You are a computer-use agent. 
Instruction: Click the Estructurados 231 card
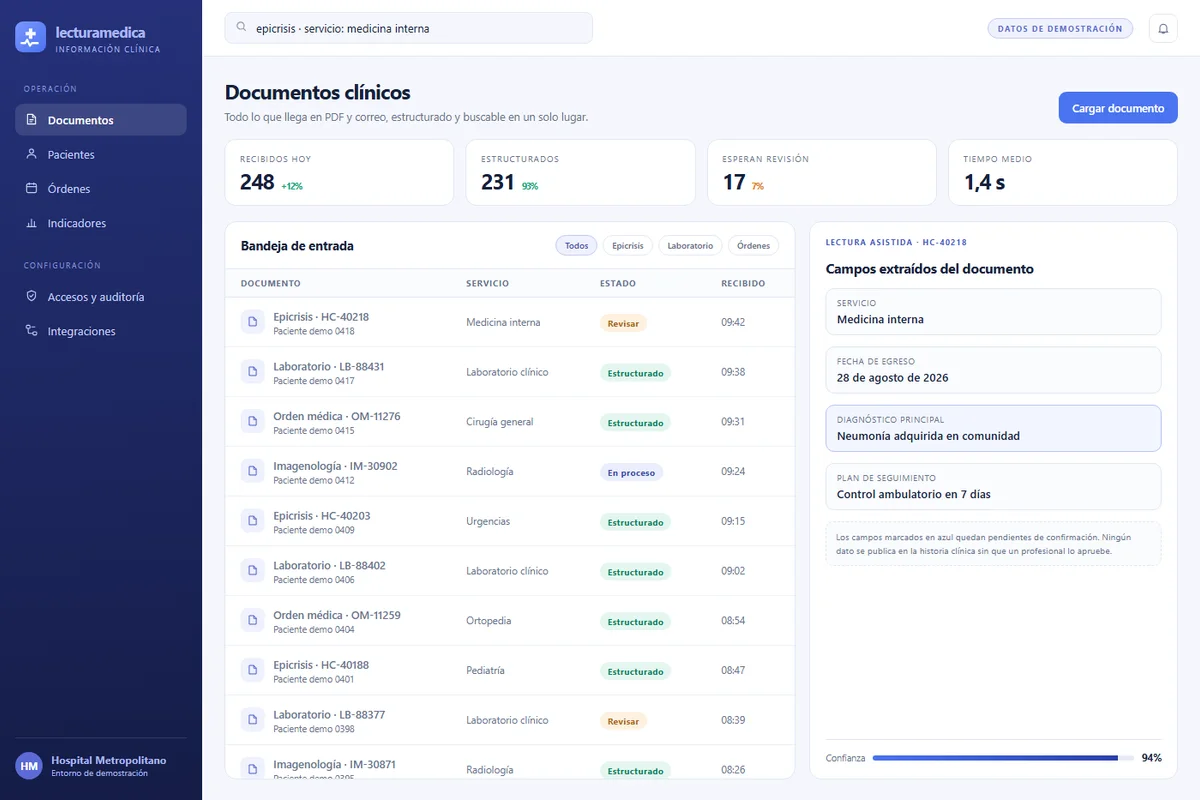[x=581, y=172]
